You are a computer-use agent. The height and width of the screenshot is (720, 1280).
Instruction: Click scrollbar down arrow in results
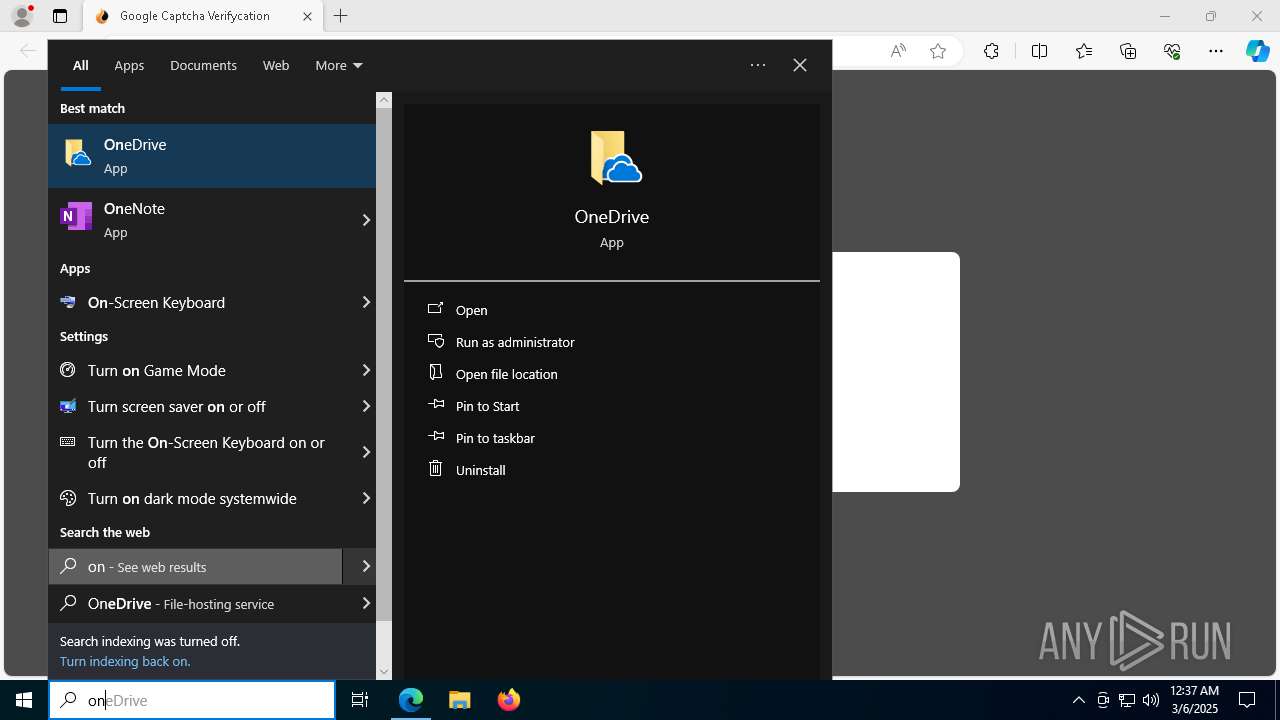(x=384, y=672)
